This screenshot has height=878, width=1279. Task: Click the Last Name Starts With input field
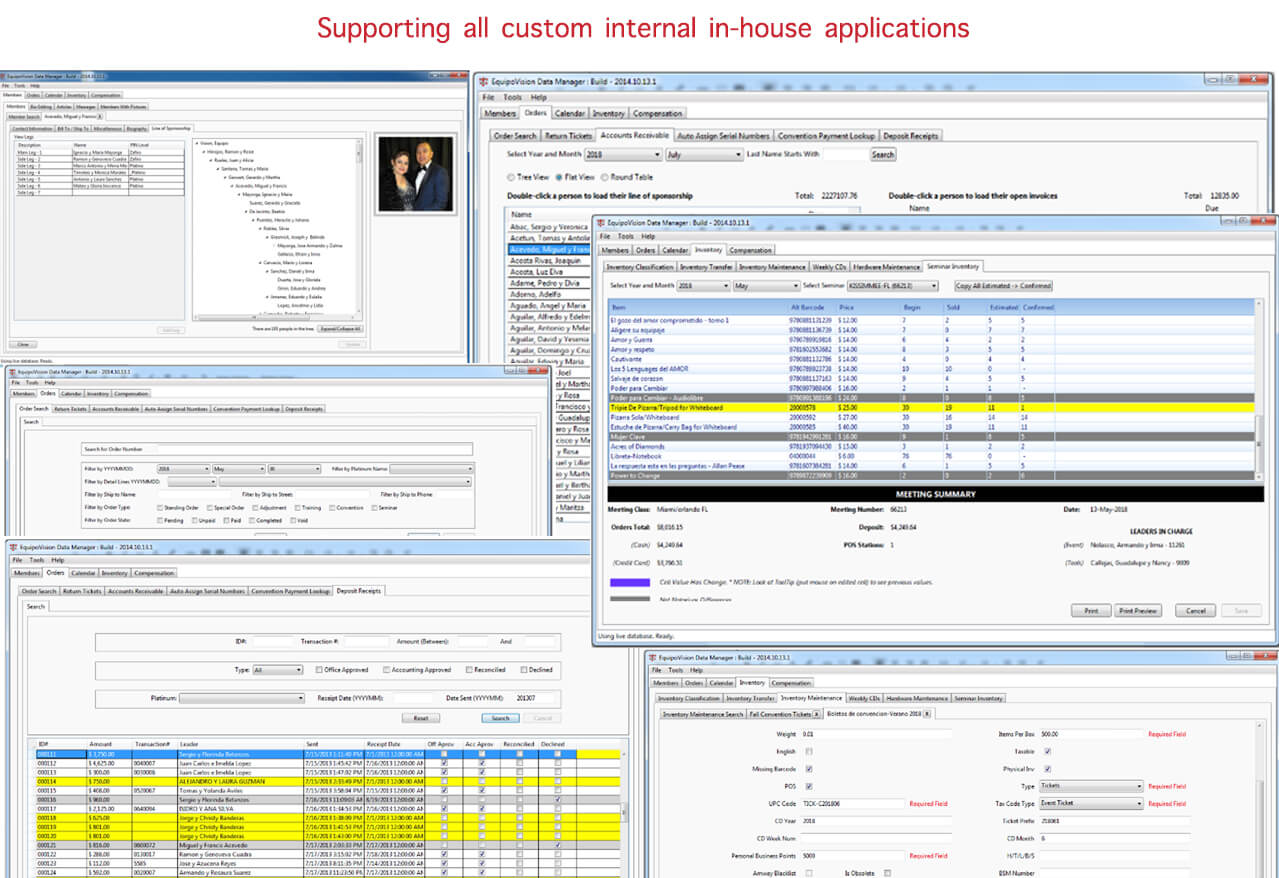[x=845, y=155]
